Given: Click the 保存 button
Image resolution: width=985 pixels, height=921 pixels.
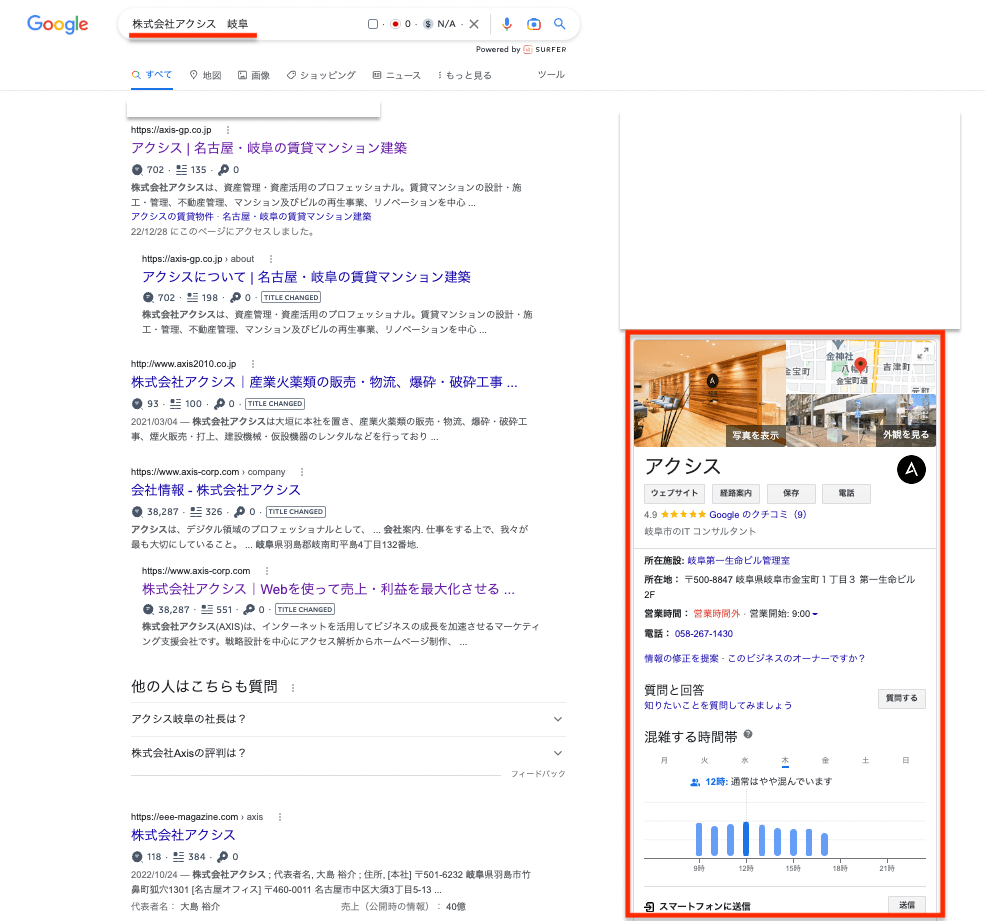Looking at the screenshot, I should 791,493.
